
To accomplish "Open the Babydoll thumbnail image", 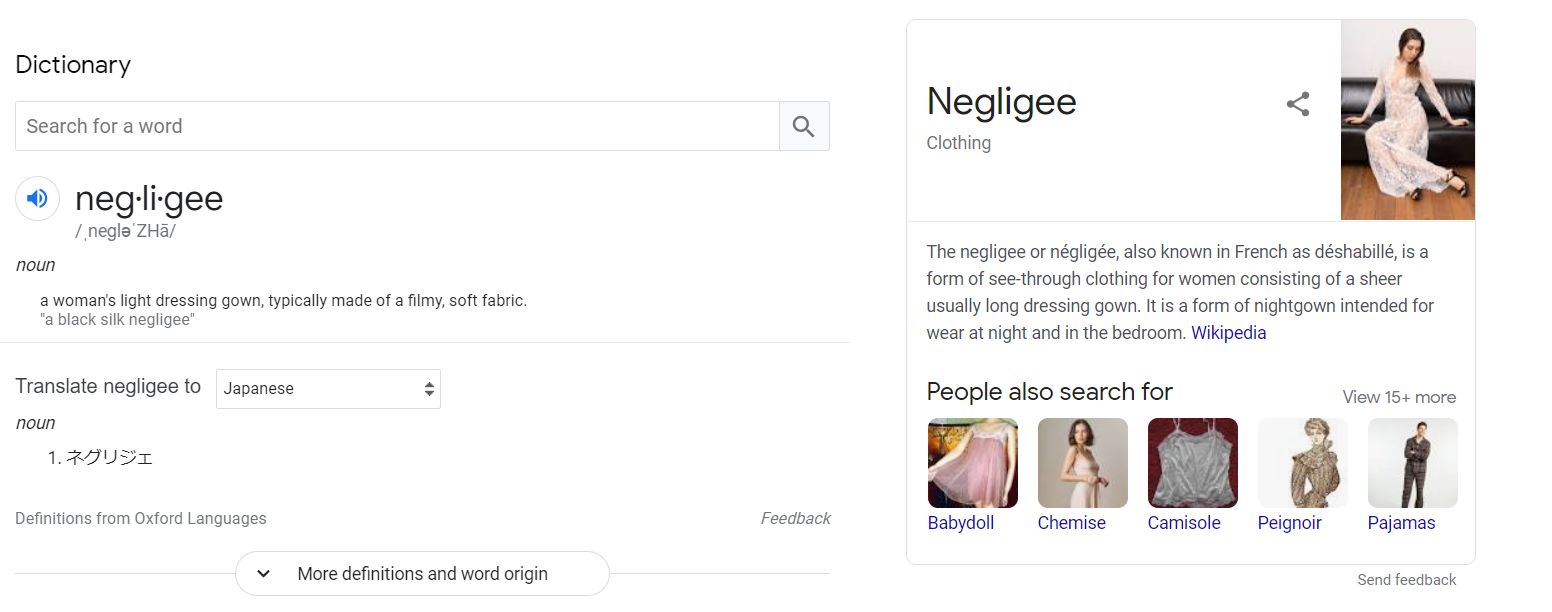I will [x=972, y=463].
